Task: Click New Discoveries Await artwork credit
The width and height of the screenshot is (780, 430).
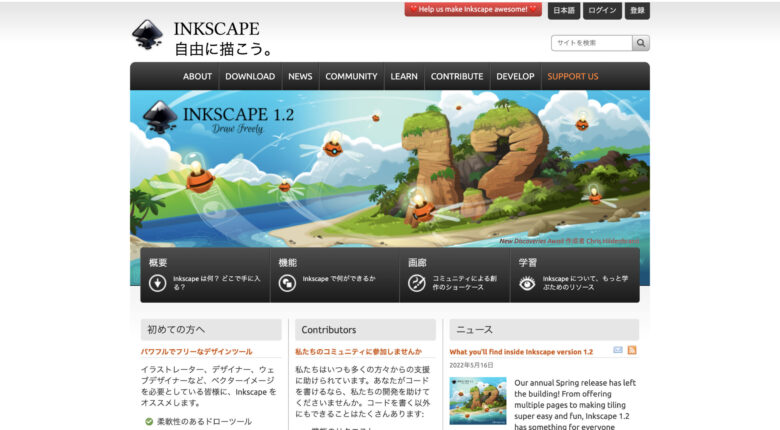Action: click(x=569, y=241)
